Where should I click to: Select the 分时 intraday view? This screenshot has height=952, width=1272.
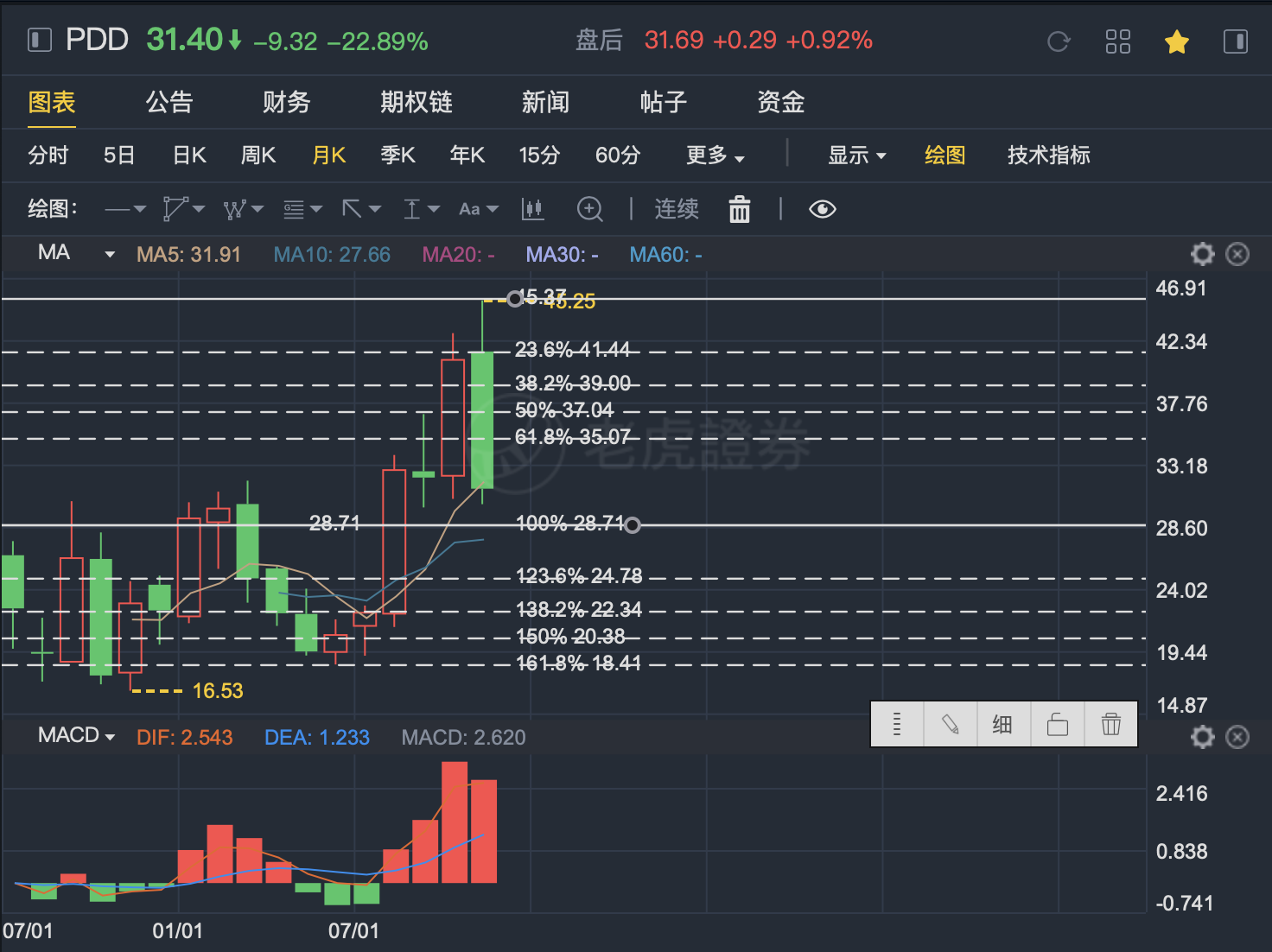point(48,155)
